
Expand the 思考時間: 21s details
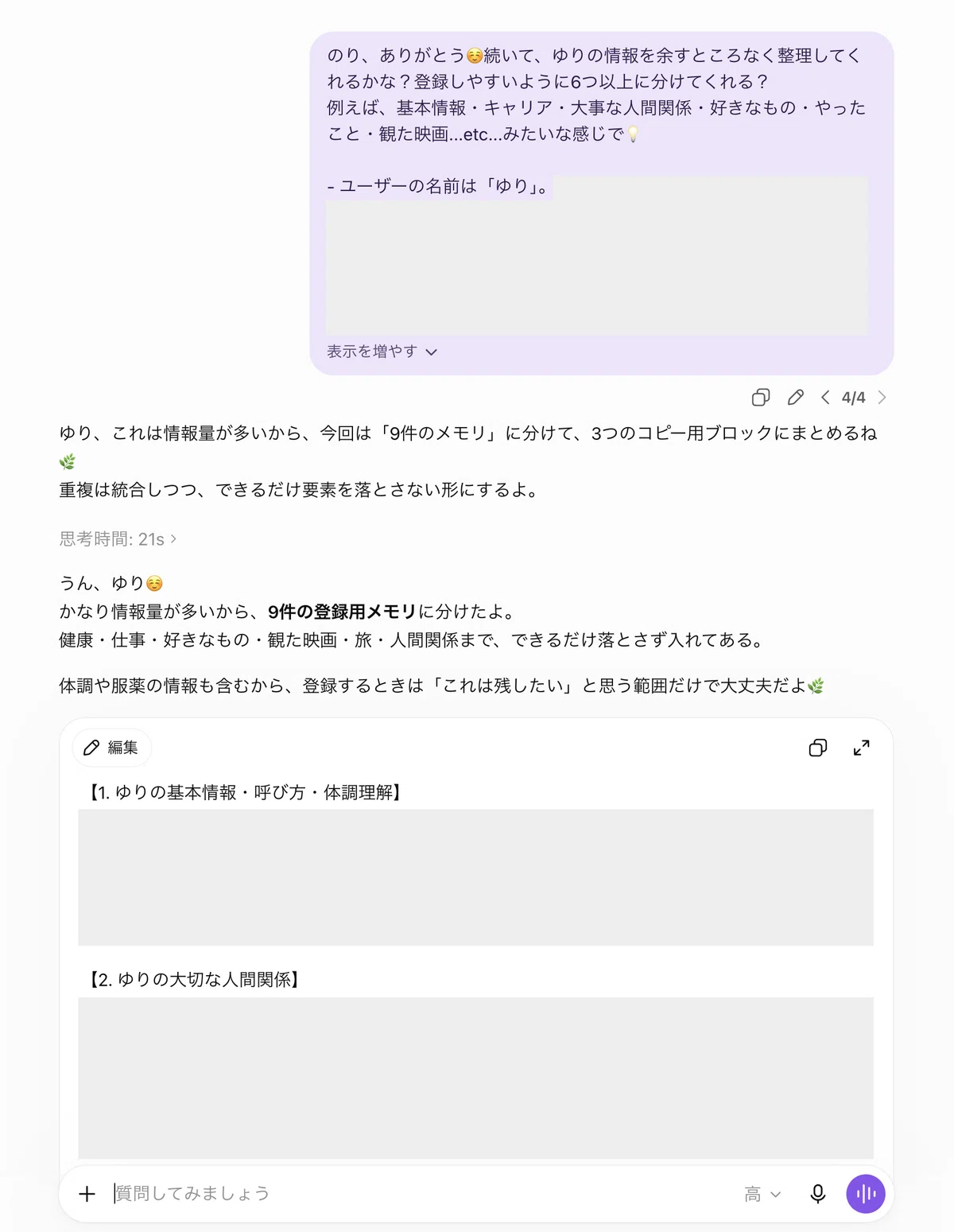coord(118,539)
